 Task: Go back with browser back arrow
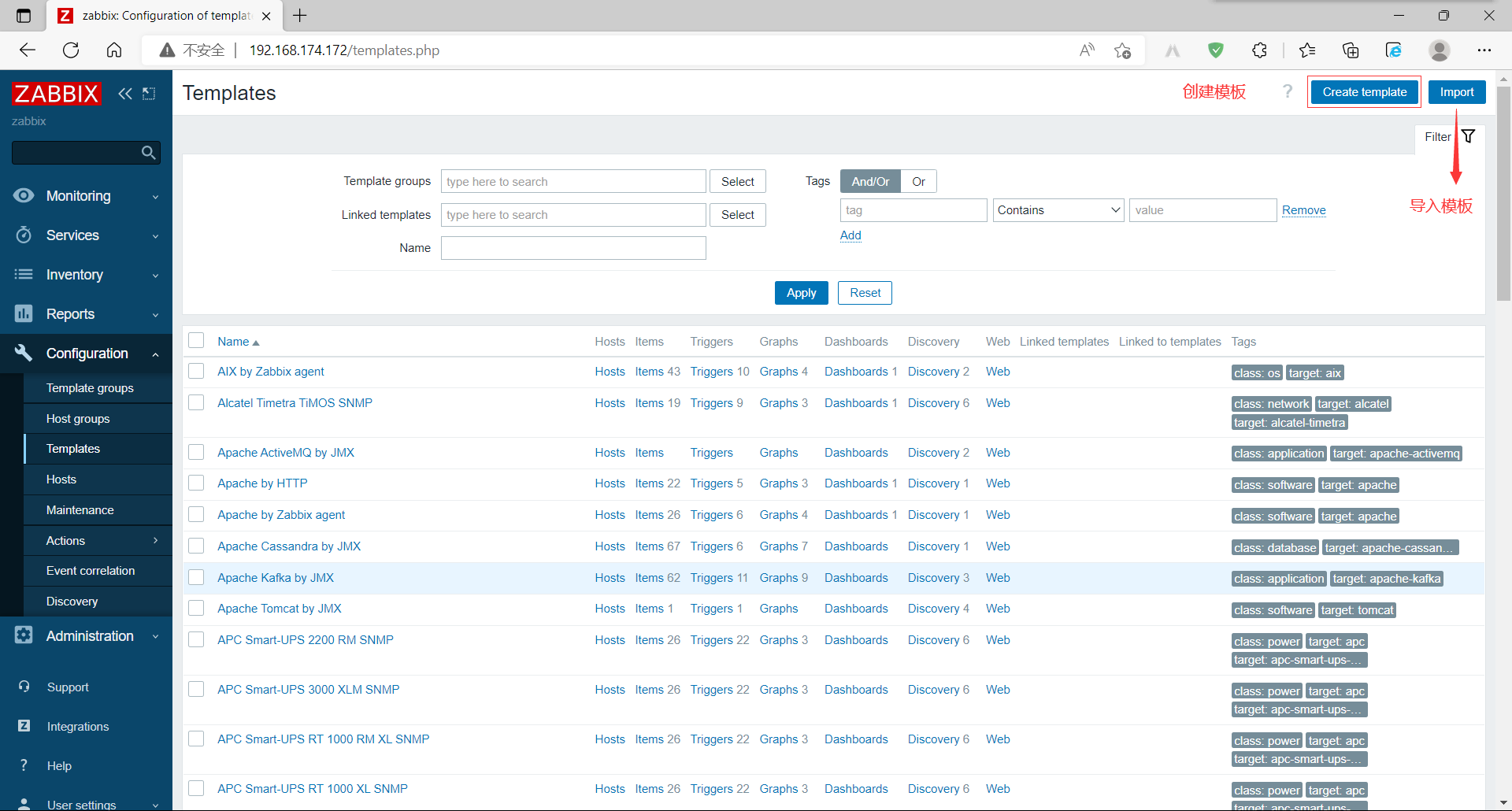pos(28,50)
